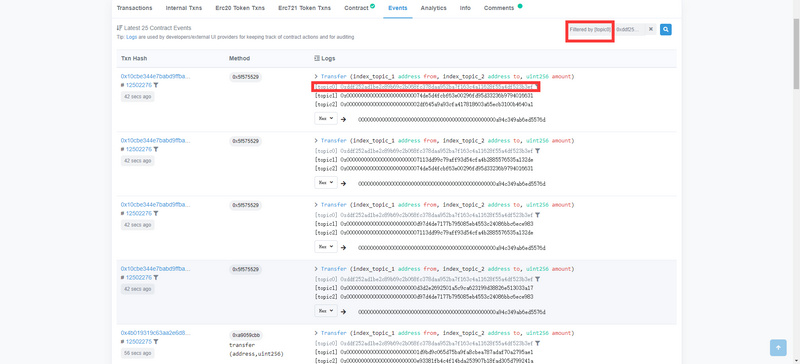Open first transaction hash 0x10cbe344e7babd9ffba link

point(155,76)
